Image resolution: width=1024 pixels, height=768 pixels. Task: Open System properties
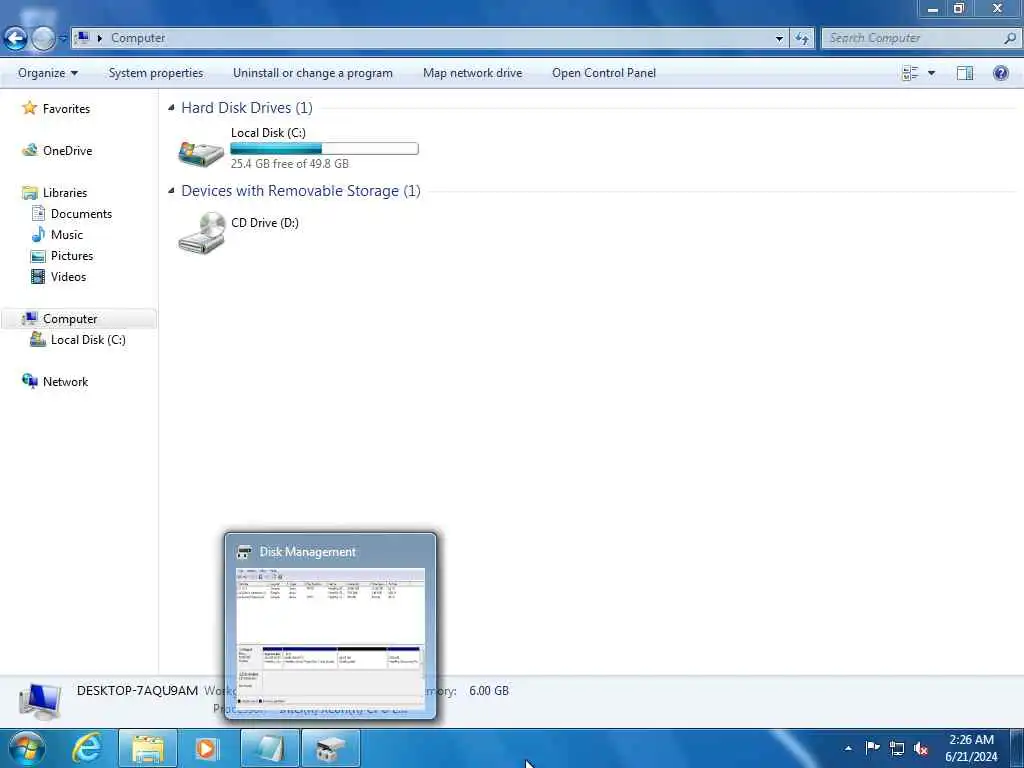pyautogui.click(x=155, y=73)
